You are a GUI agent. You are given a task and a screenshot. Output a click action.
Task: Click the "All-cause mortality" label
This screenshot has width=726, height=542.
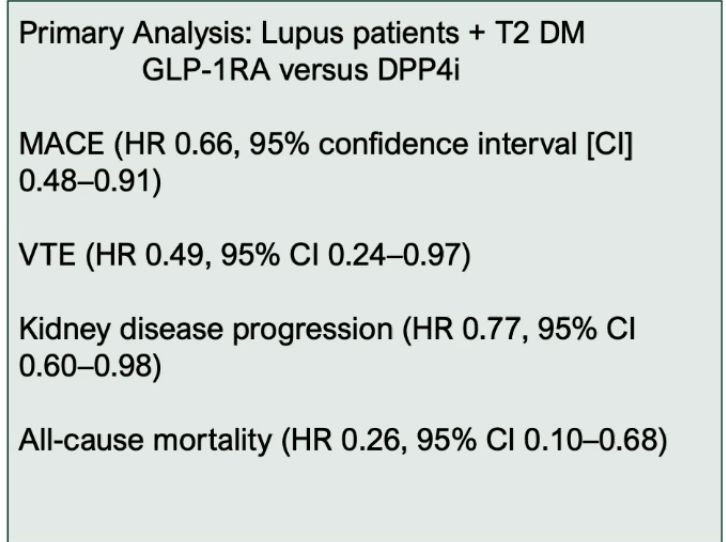click(145, 440)
